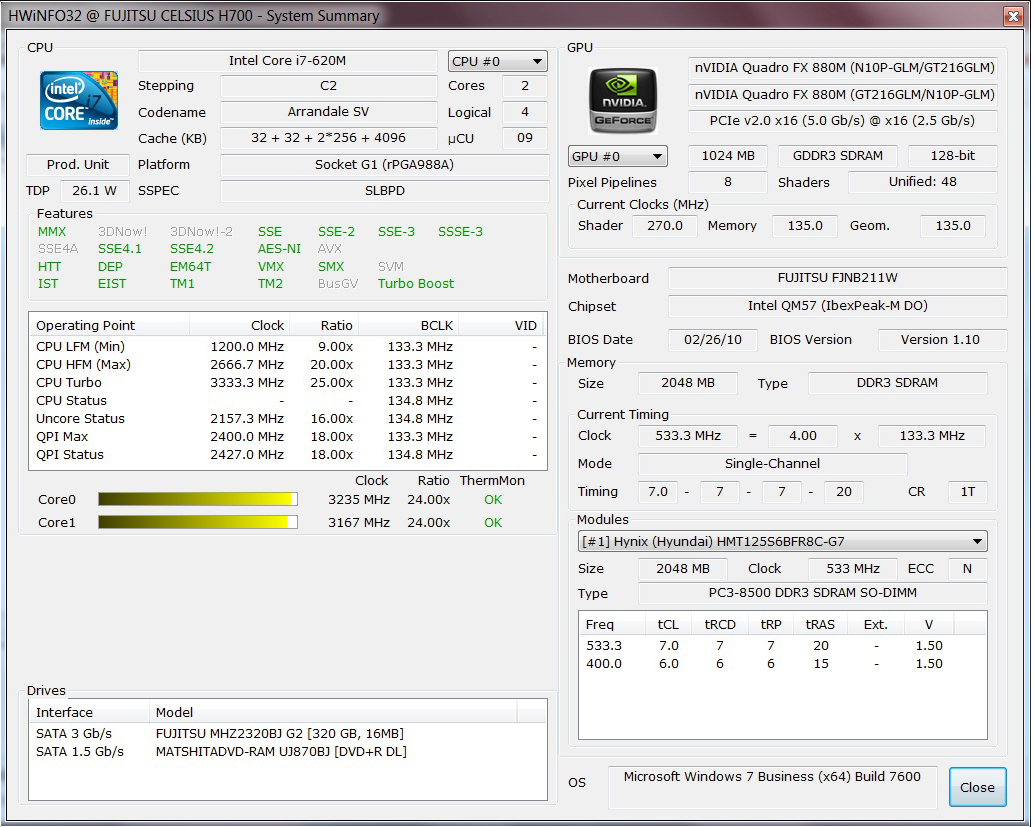Image resolution: width=1035 pixels, height=827 pixels.
Task: Click the Intel Core i7 logo
Action: (79, 100)
